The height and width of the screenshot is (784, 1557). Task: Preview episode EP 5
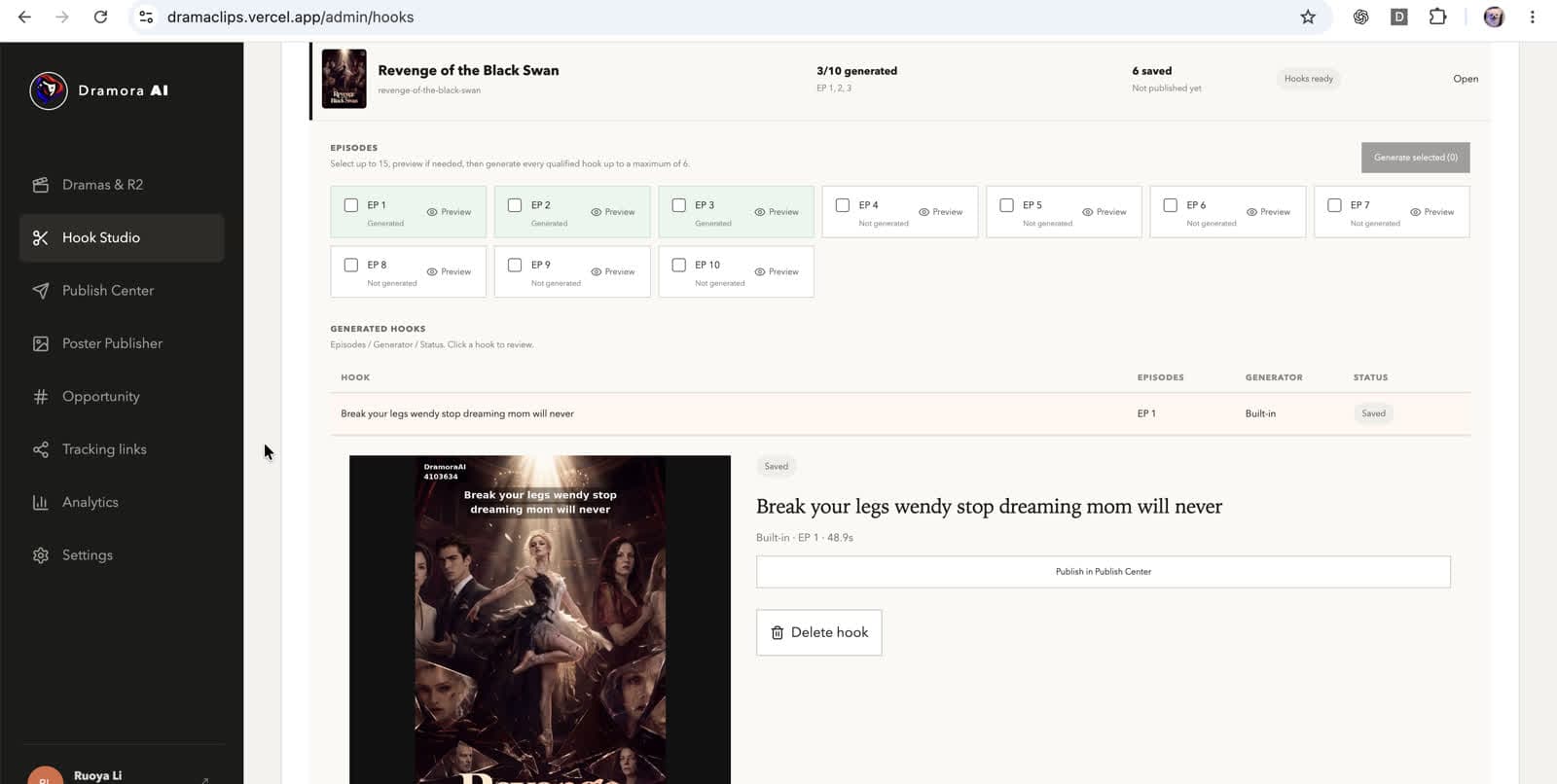1104,212
